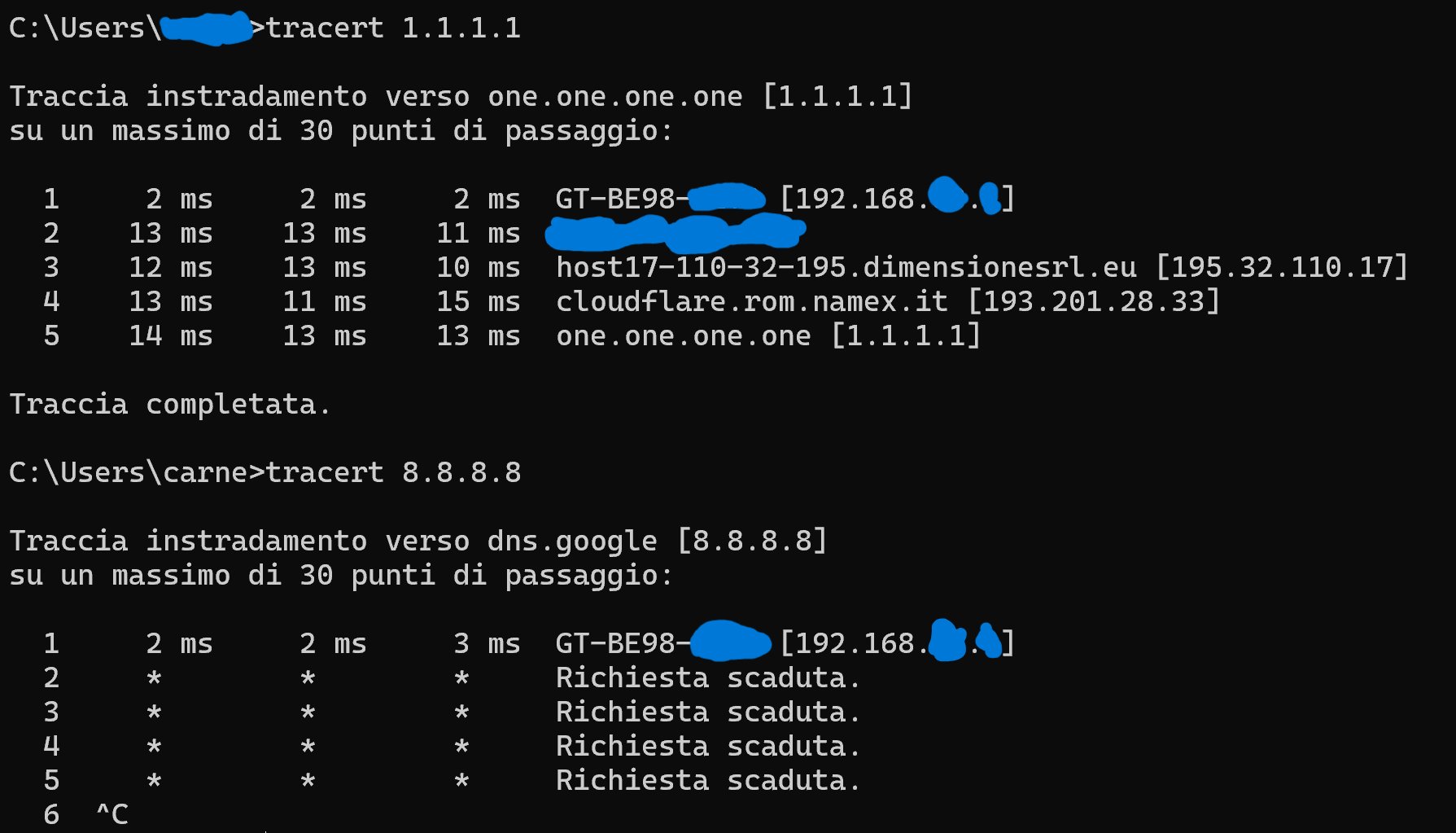Click 'one.one.one.one [1.1.1.1]' in first header
The image size is (1456, 833).
(x=700, y=97)
